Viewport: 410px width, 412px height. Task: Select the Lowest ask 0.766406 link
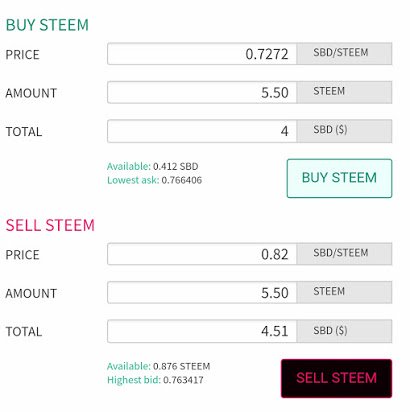tap(154, 180)
